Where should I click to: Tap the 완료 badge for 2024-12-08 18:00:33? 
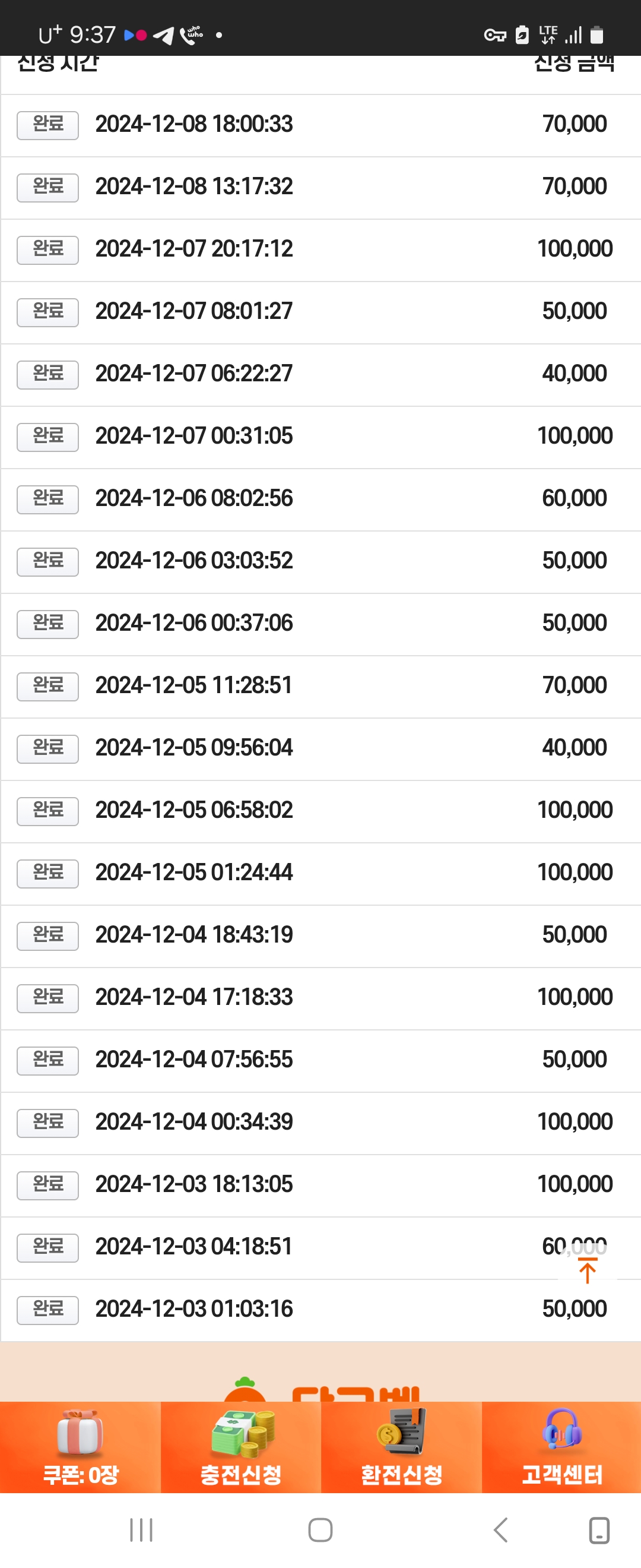47,125
